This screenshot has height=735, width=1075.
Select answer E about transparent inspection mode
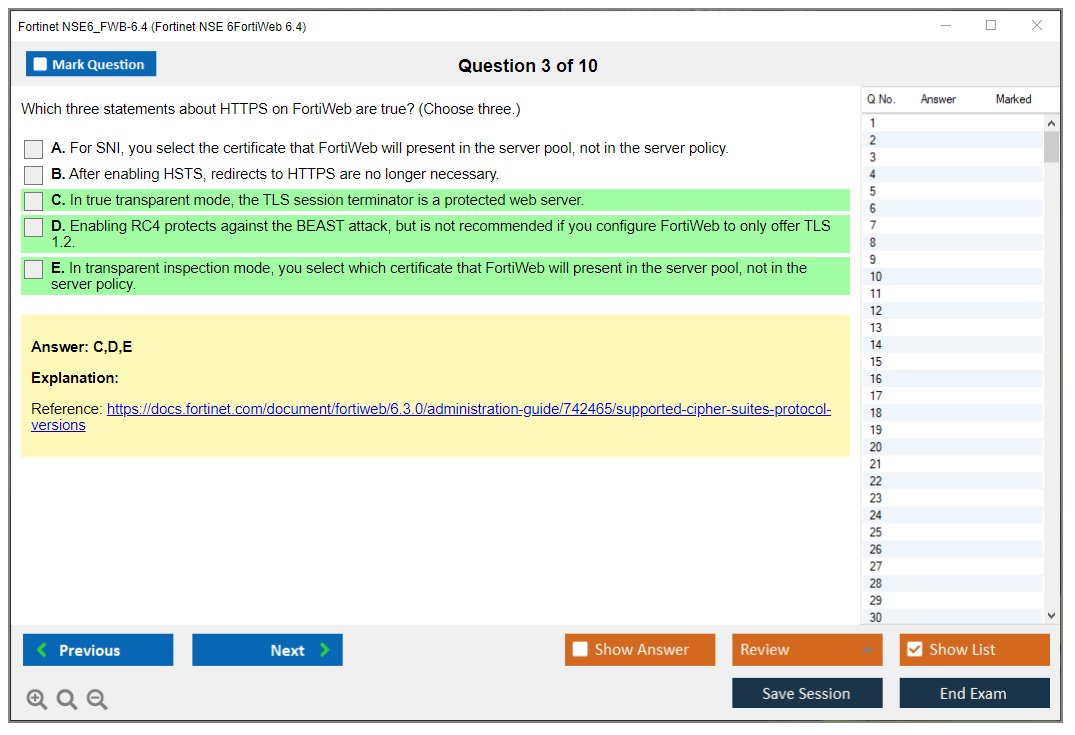[x=34, y=269]
